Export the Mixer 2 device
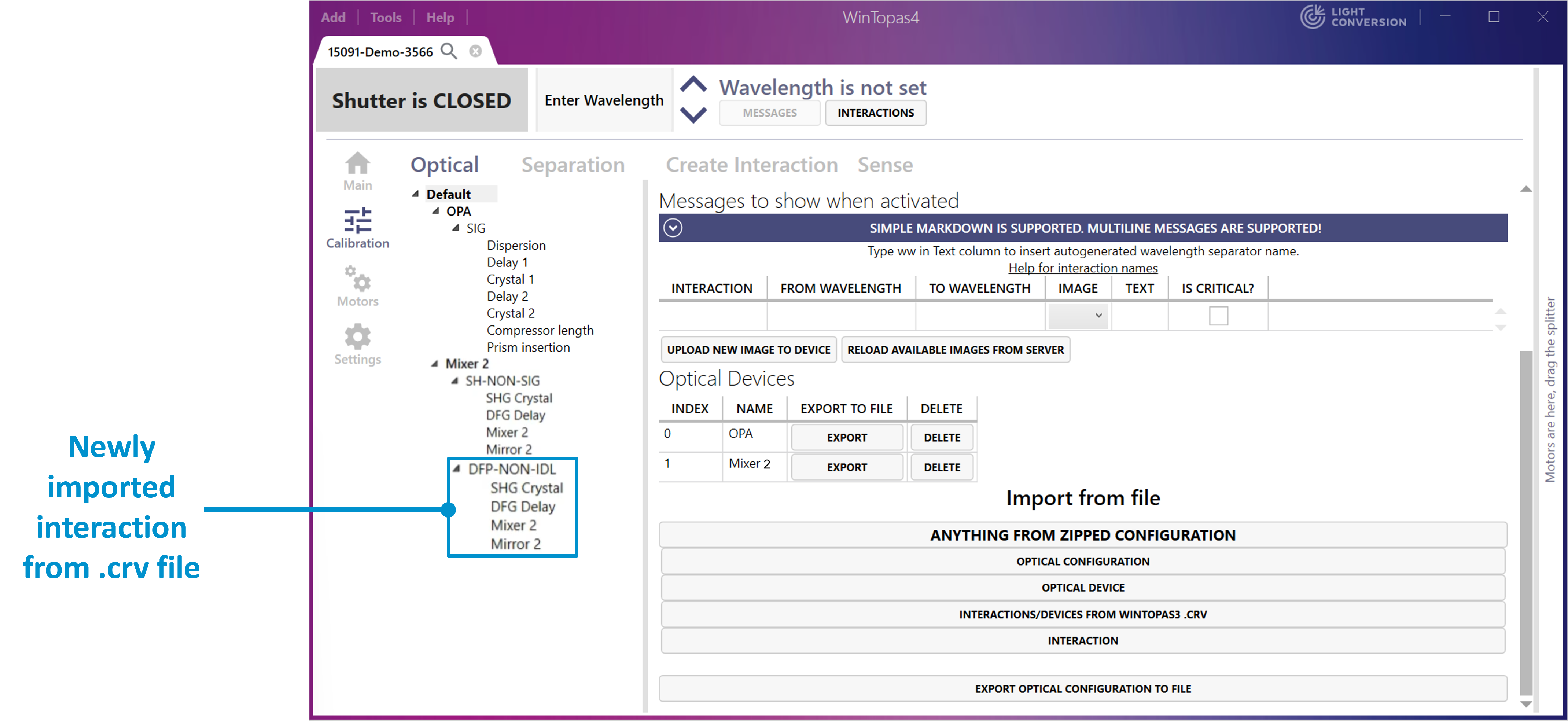 (x=847, y=467)
